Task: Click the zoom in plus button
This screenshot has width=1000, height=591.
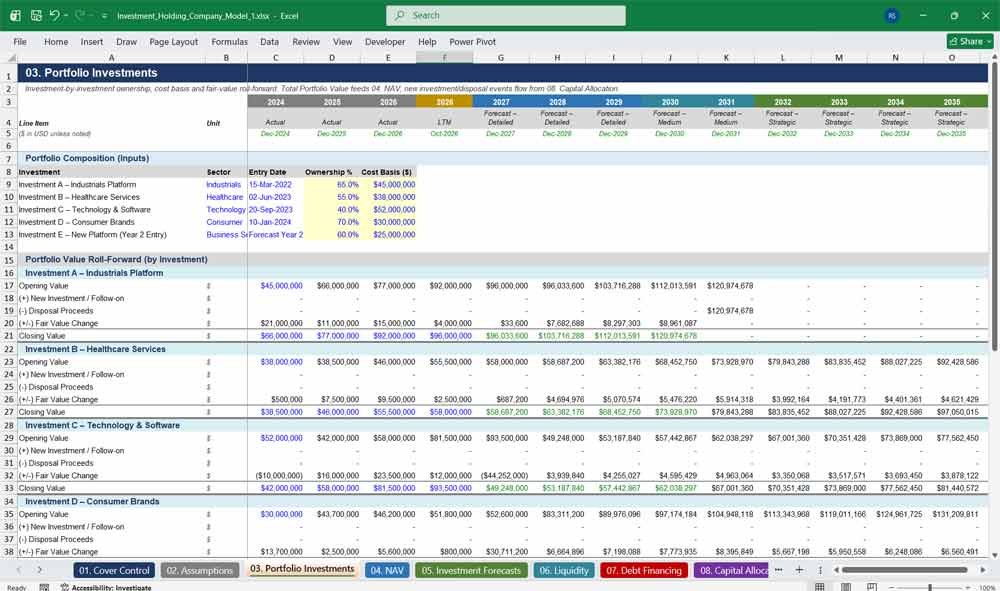Action: point(969,587)
